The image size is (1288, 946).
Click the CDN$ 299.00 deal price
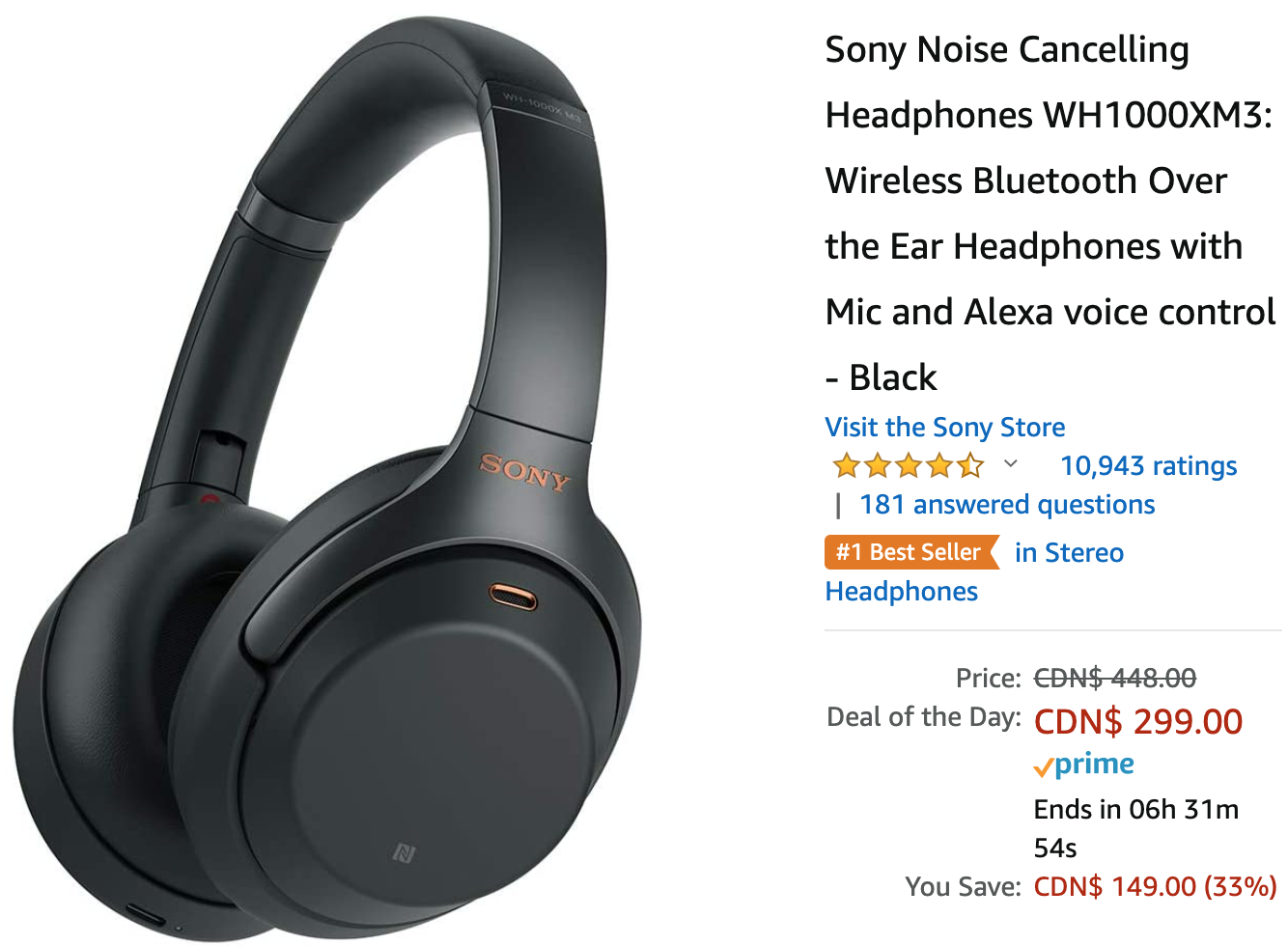pos(1138,721)
